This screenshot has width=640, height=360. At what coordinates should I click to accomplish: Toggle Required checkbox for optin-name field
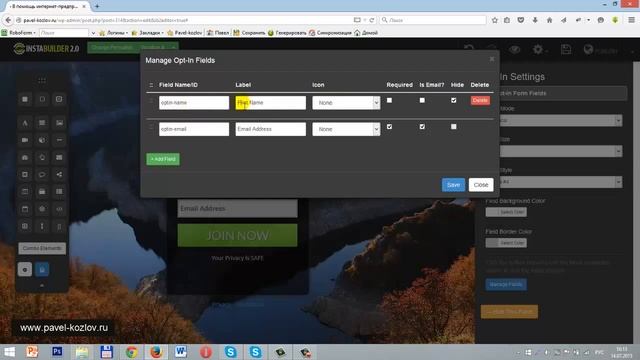(x=389, y=100)
